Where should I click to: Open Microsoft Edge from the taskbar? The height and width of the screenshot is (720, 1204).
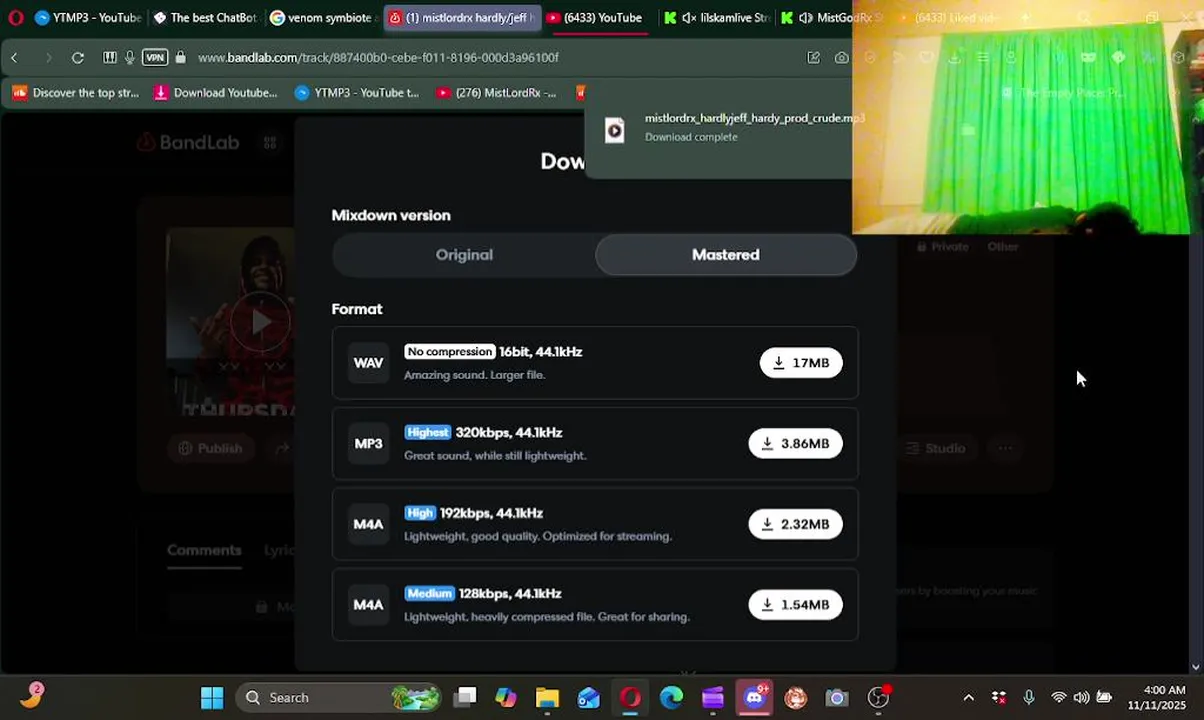[x=671, y=698]
